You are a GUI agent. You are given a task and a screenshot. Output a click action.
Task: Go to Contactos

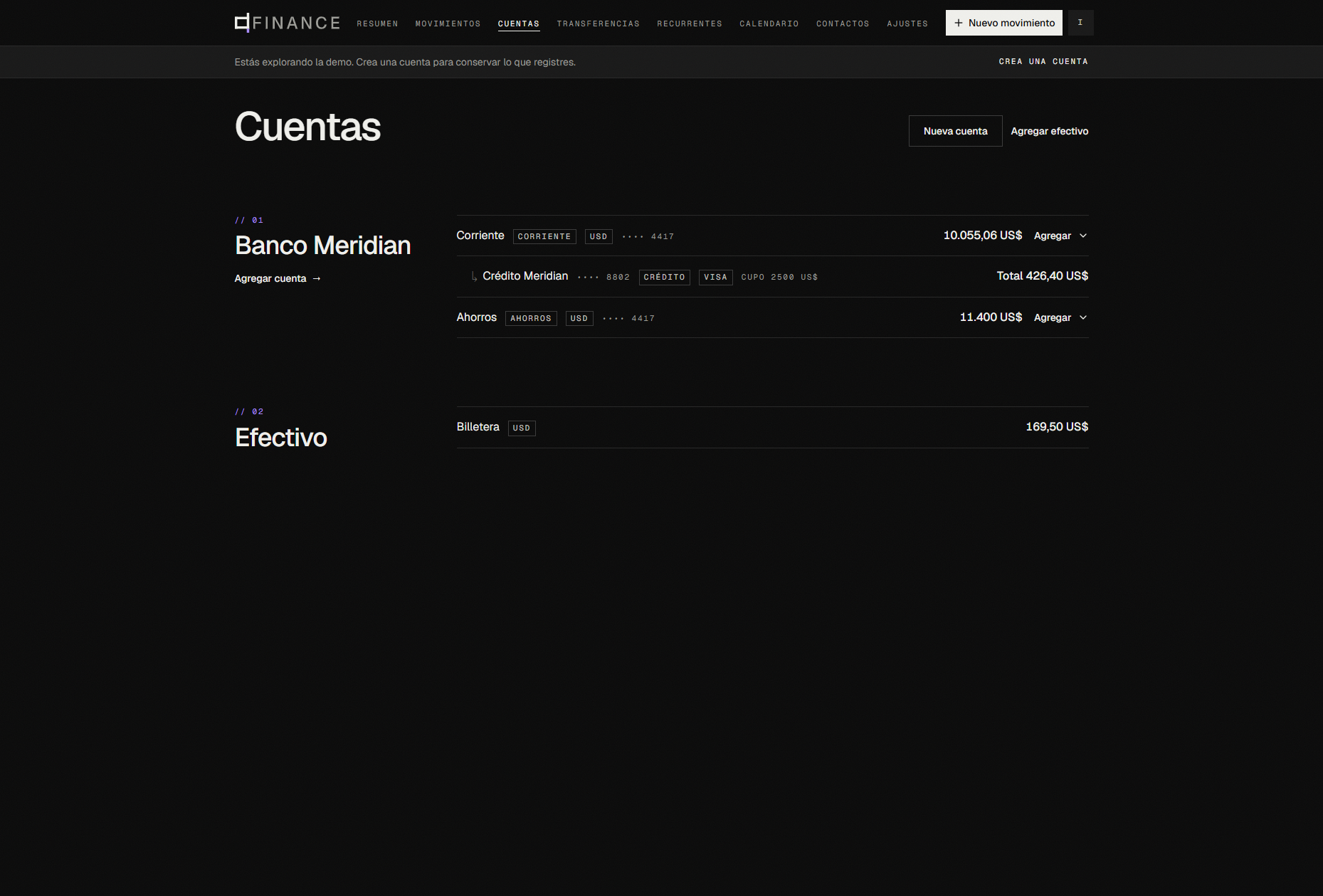tap(843, 23)
